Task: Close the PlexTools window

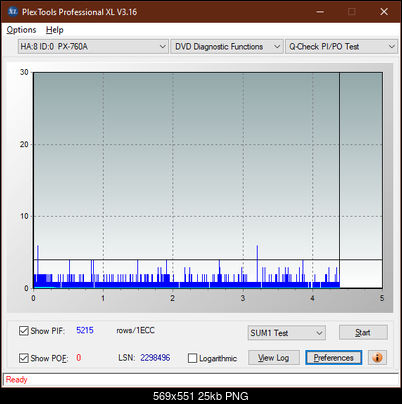Action: pos(384,12)
